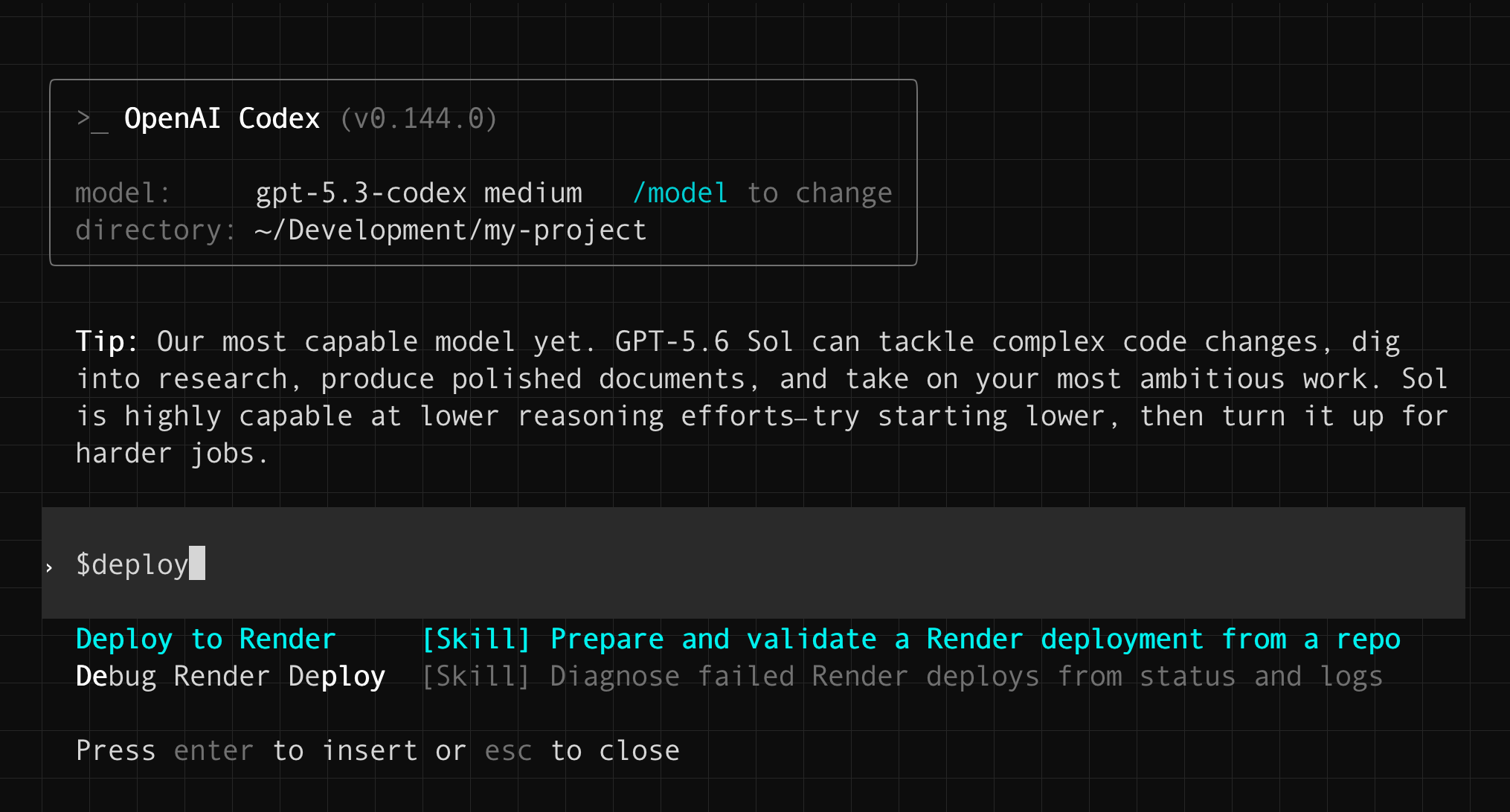Click the OpenAI Codex title
This screenshot has height=812, width=1510.
coord(222,118)
